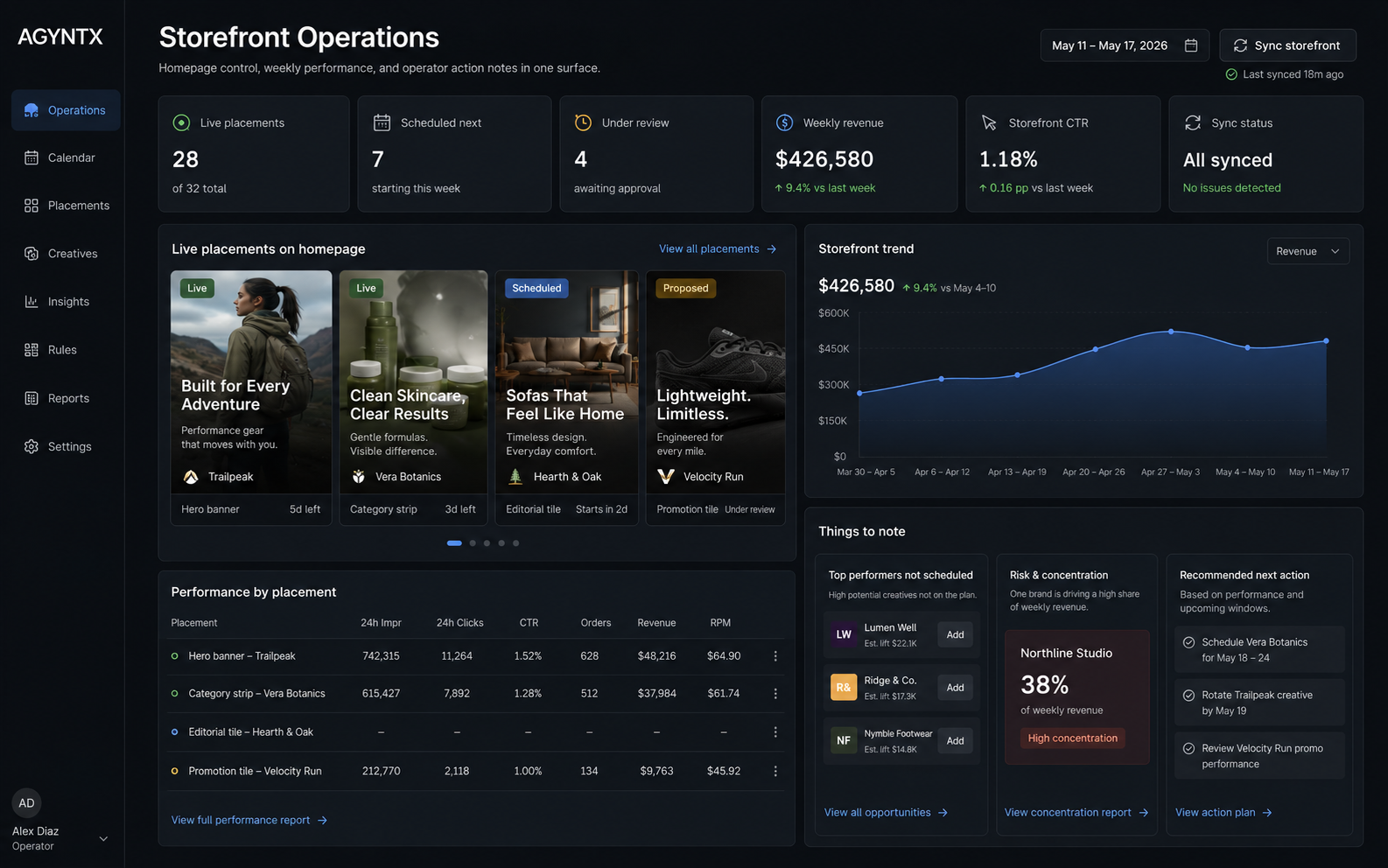1388x868 pixels.
Task: Check off Schedule Vera Botanics action
Action: [1189, 642]
